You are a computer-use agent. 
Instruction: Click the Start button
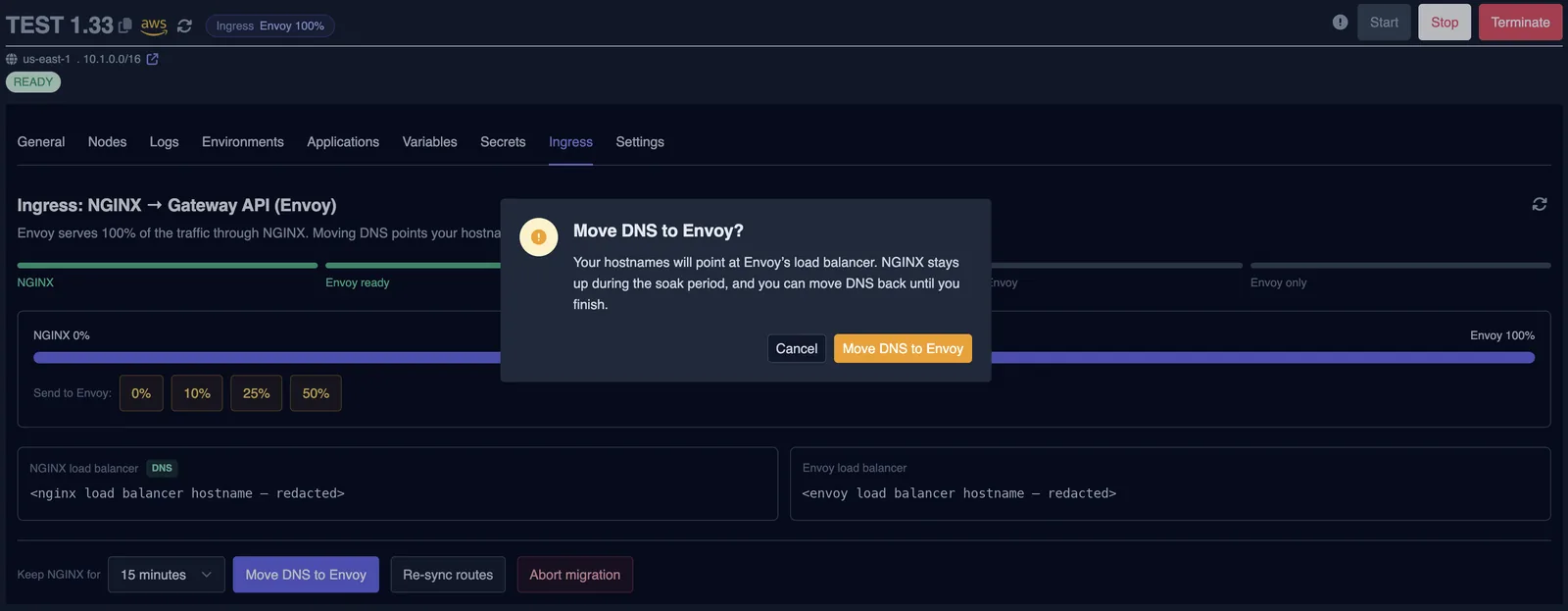pos(1384,23)
